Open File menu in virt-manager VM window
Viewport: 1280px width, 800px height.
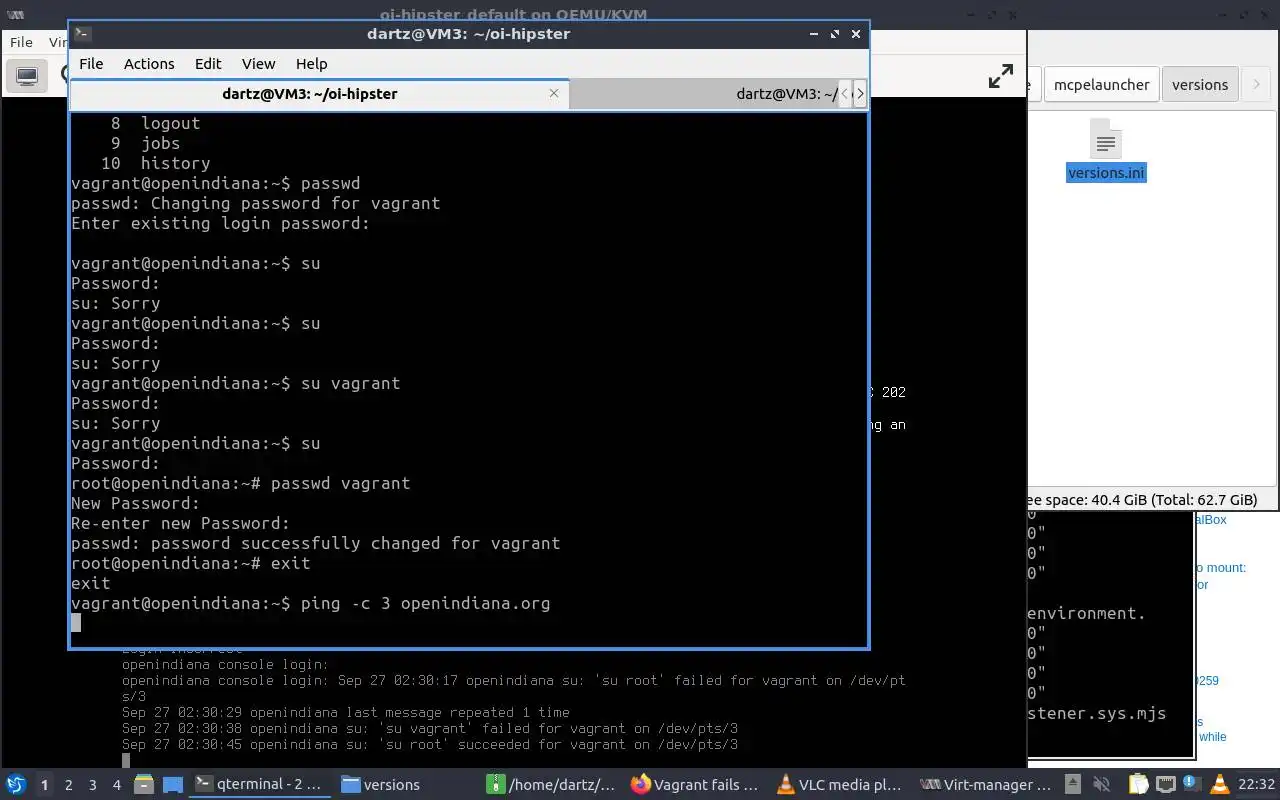tap(21, 42)
